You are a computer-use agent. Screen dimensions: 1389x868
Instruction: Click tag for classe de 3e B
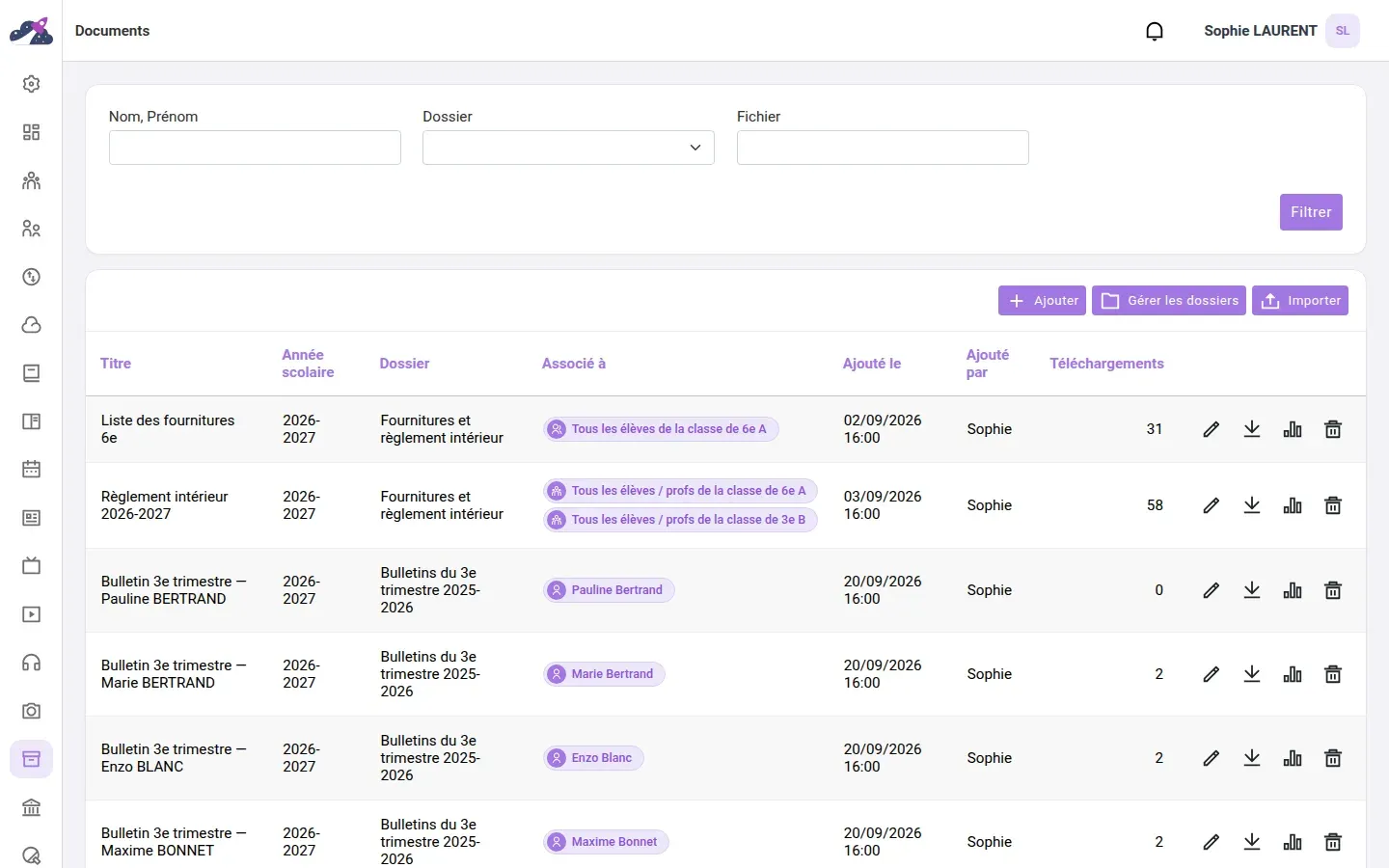tap(680, 520)
